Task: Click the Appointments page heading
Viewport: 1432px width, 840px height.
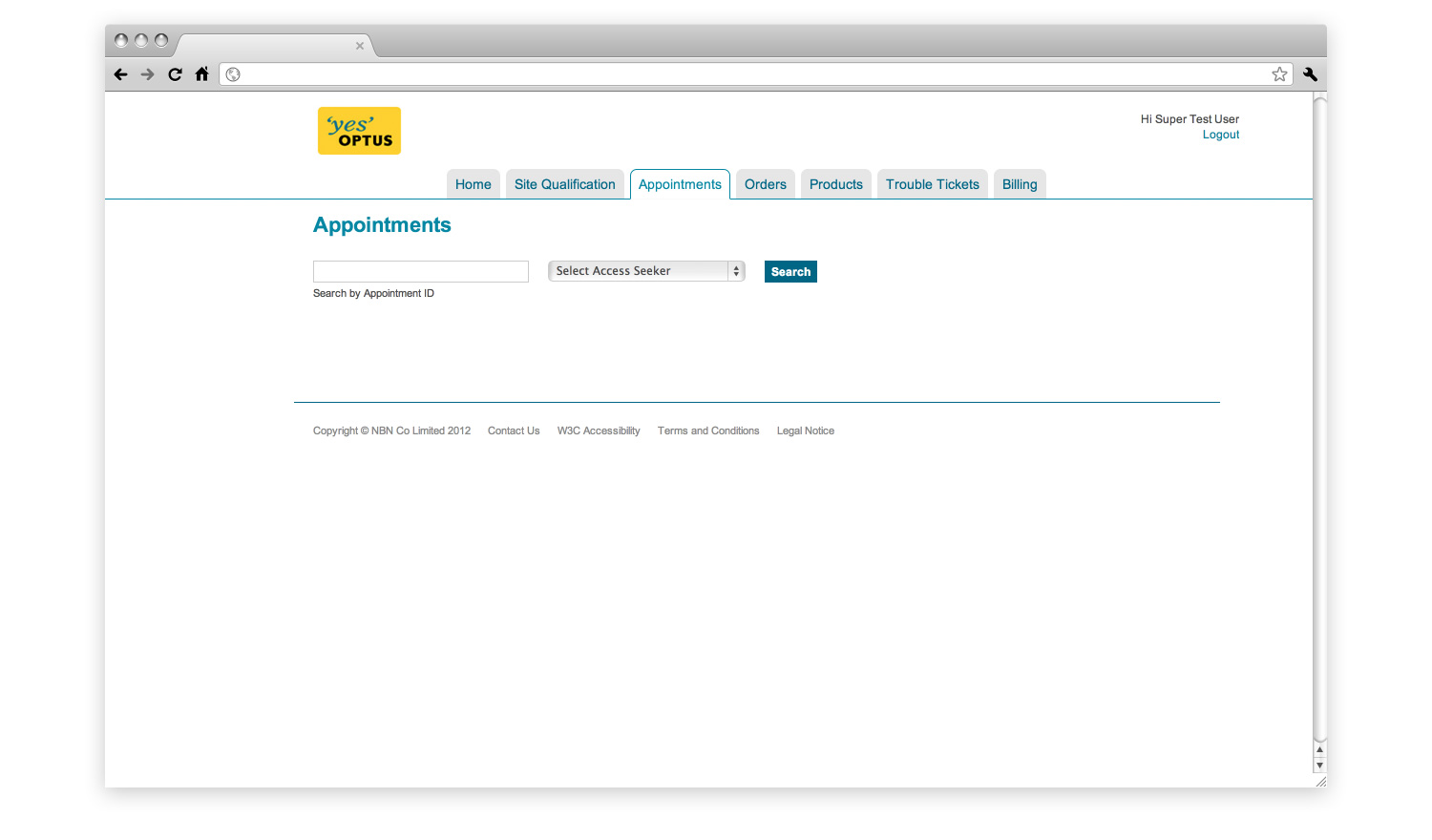Action: [382, 225]
